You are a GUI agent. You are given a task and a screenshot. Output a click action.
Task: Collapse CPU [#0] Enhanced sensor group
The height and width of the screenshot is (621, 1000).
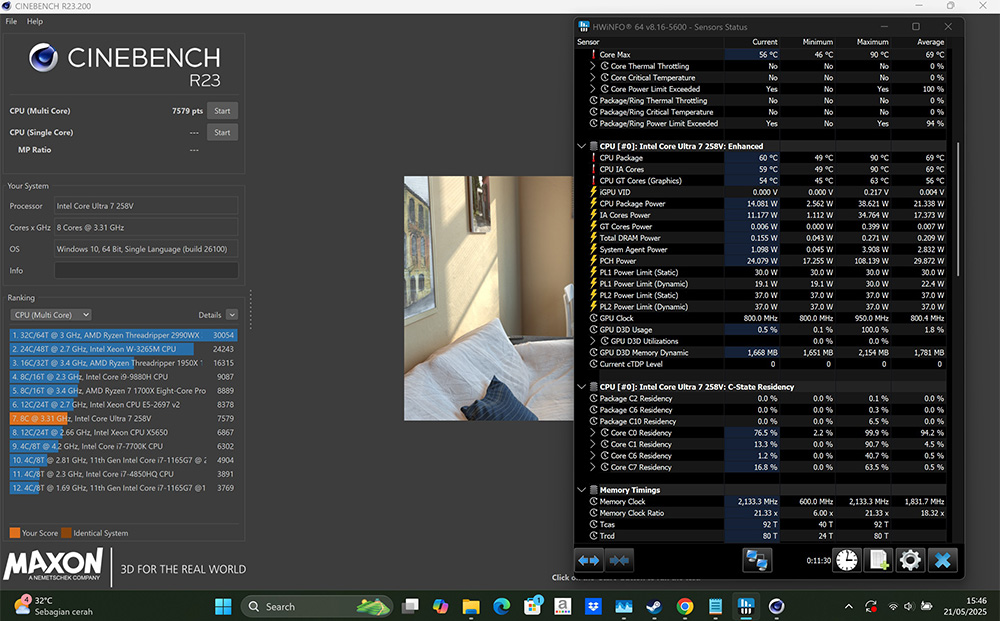(581, 146)
